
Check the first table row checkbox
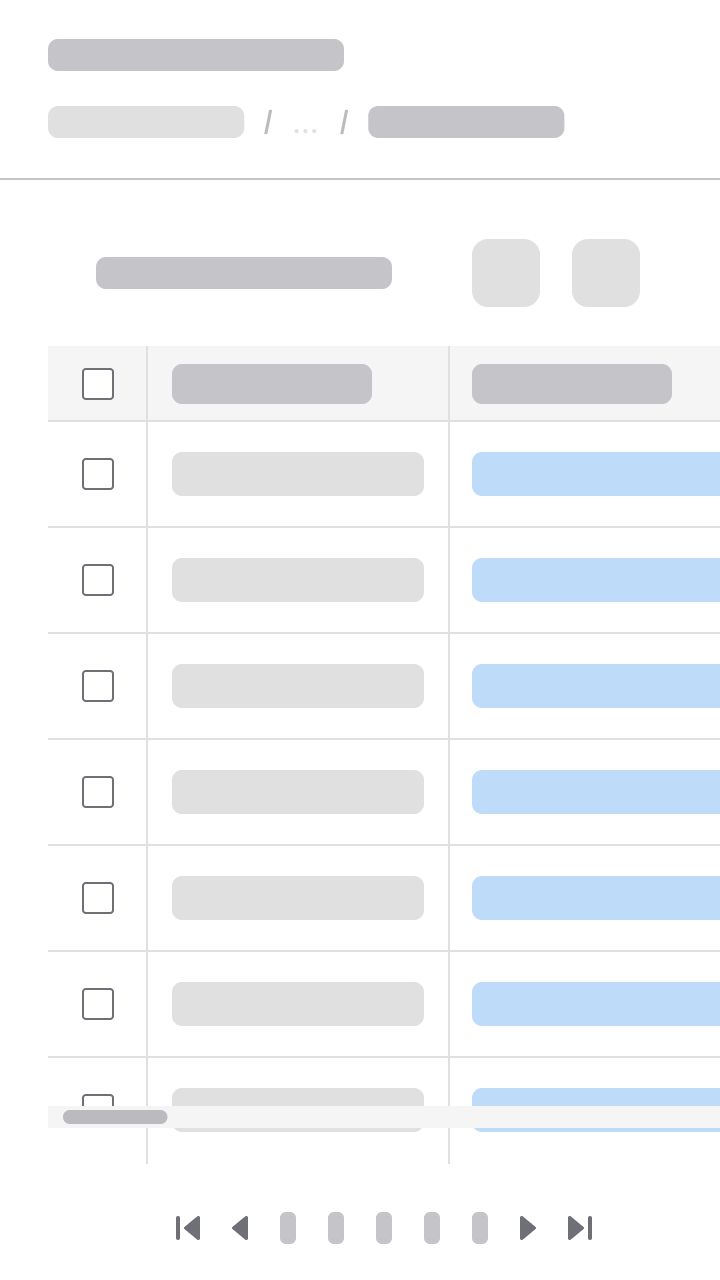pyautogui.click(x=98, y=474)
